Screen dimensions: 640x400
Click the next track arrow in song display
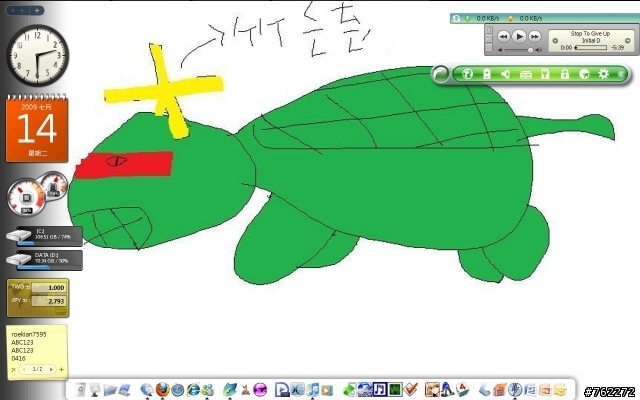[x=628, y=40]
